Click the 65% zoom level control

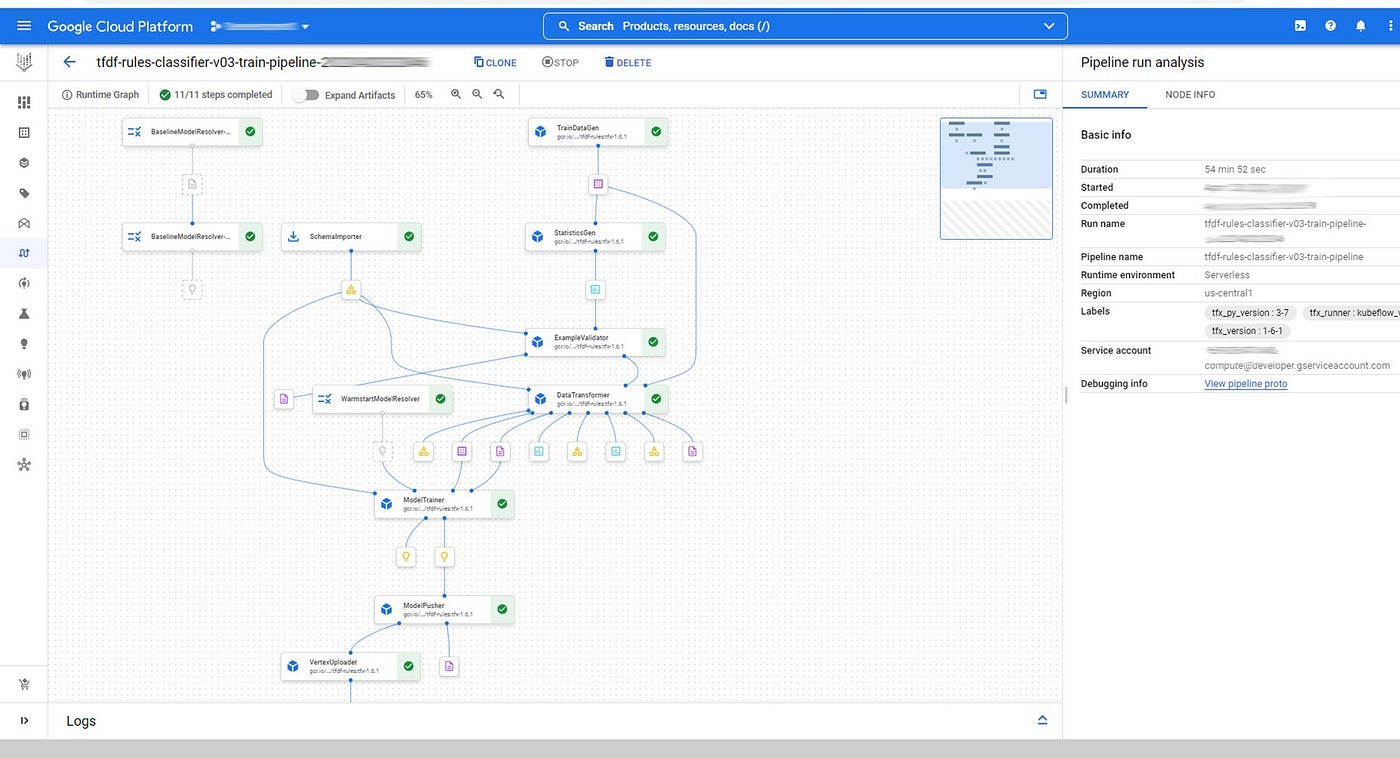[x=423, y=94]
